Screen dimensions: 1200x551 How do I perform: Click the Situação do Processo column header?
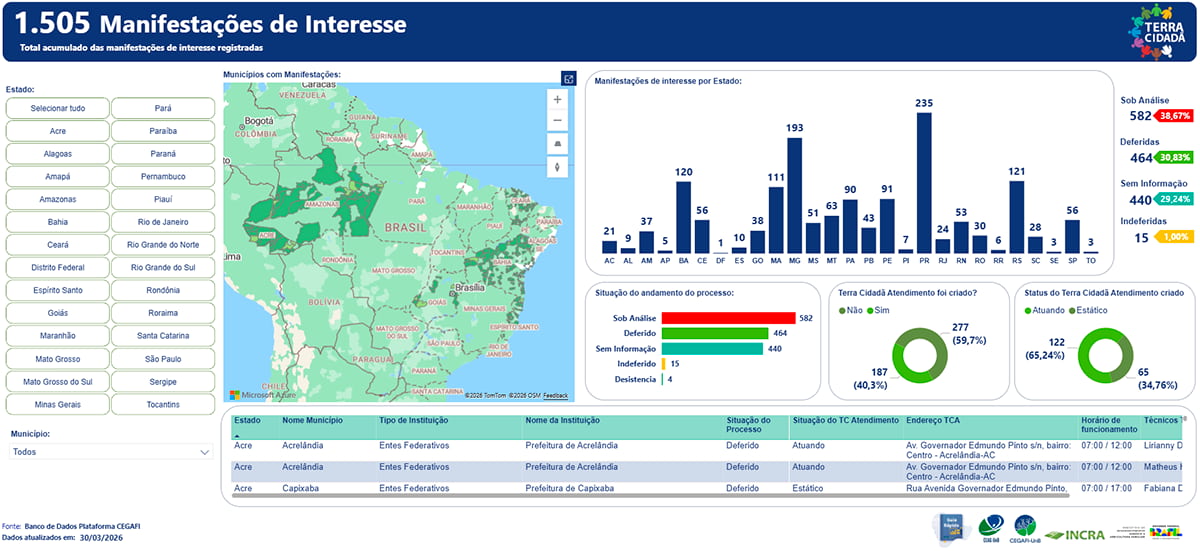(748, 425)
